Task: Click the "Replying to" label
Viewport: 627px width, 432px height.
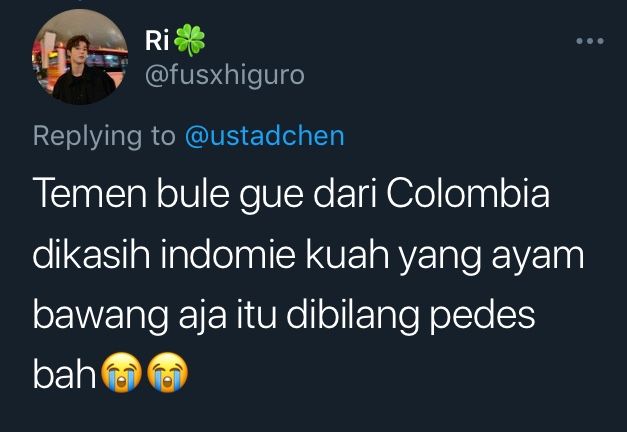Action: pyautogui.click(x=104, y=138)
